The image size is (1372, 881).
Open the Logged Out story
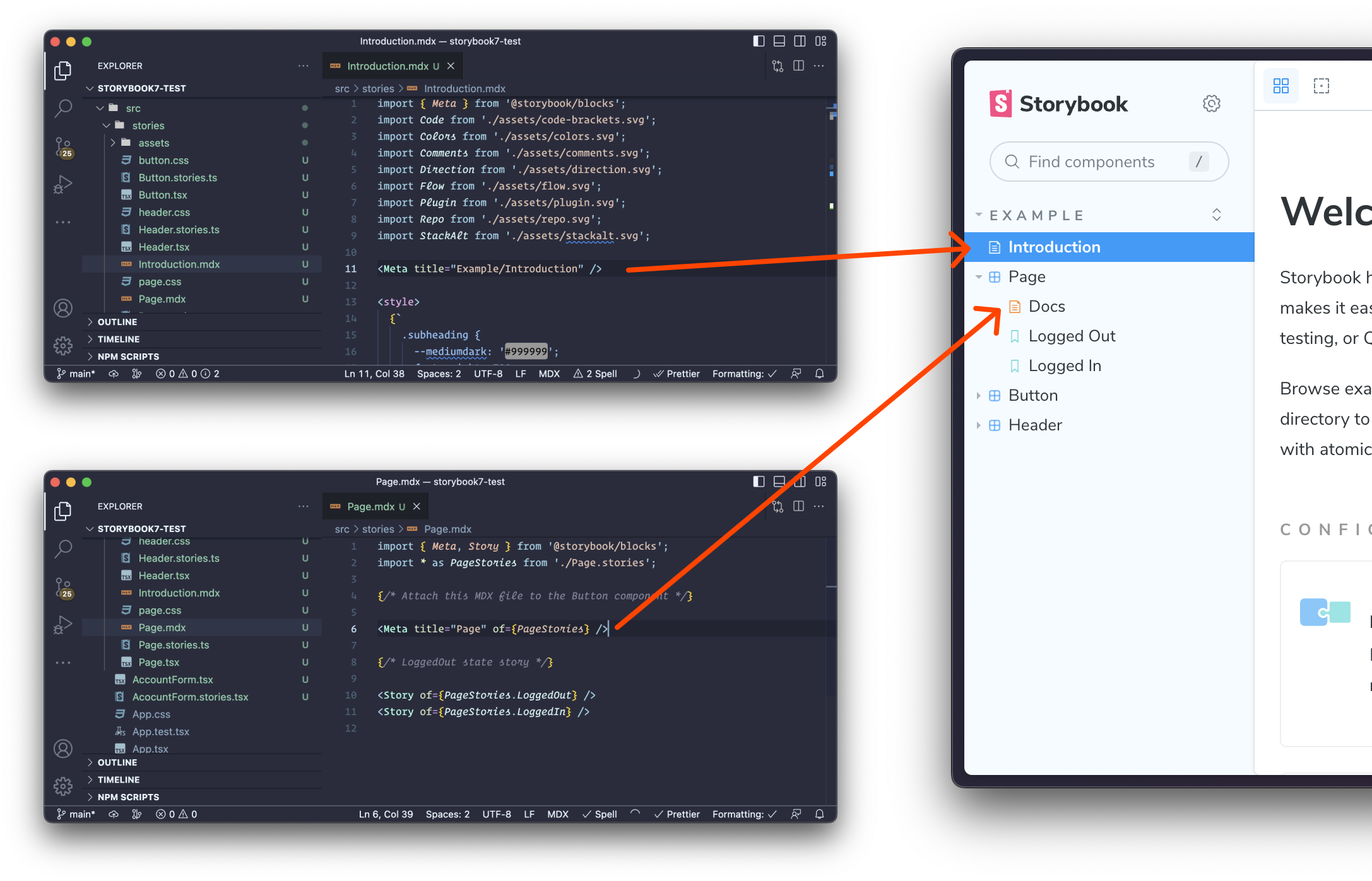click(1072, 336)
